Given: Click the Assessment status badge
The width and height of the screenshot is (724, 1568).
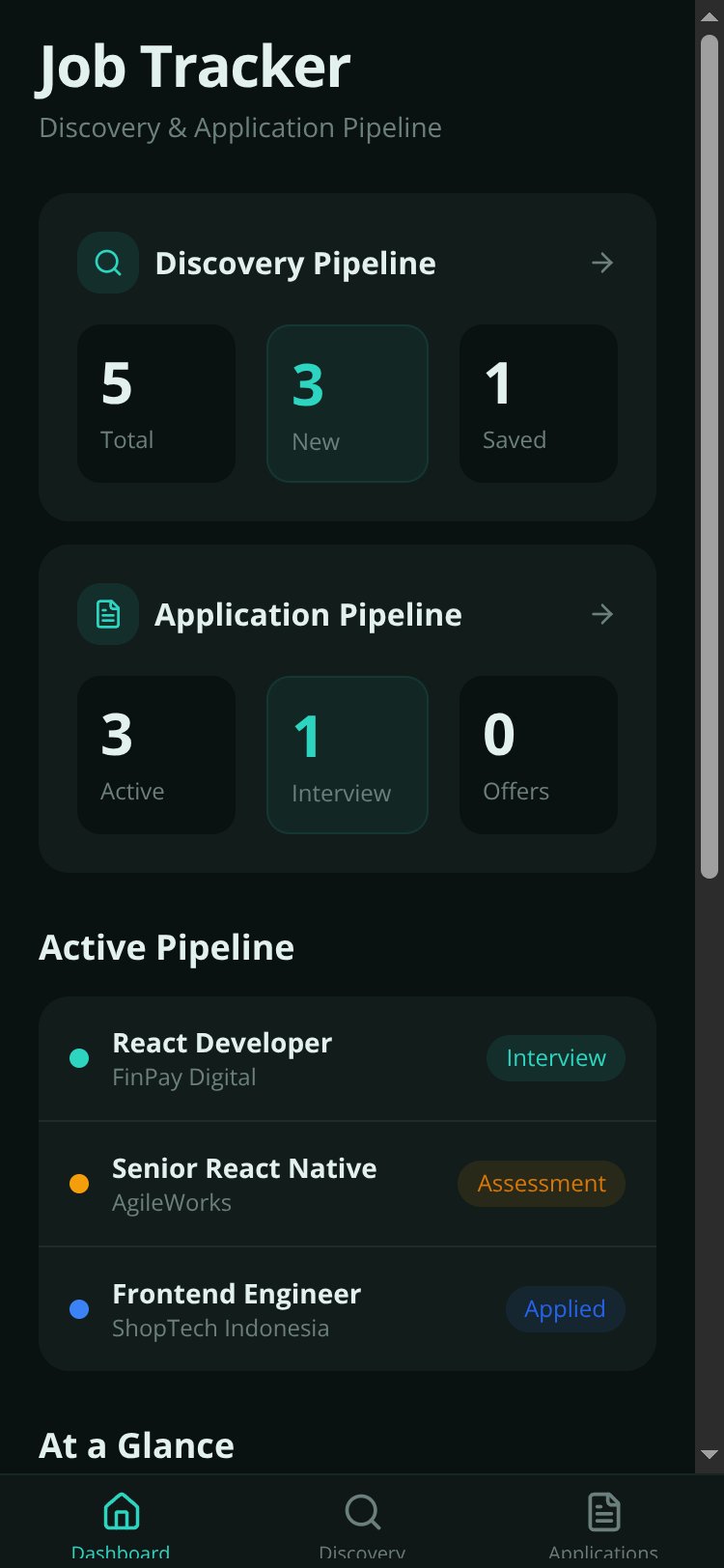Looking at the screenshot, I should coord(542,1184).
